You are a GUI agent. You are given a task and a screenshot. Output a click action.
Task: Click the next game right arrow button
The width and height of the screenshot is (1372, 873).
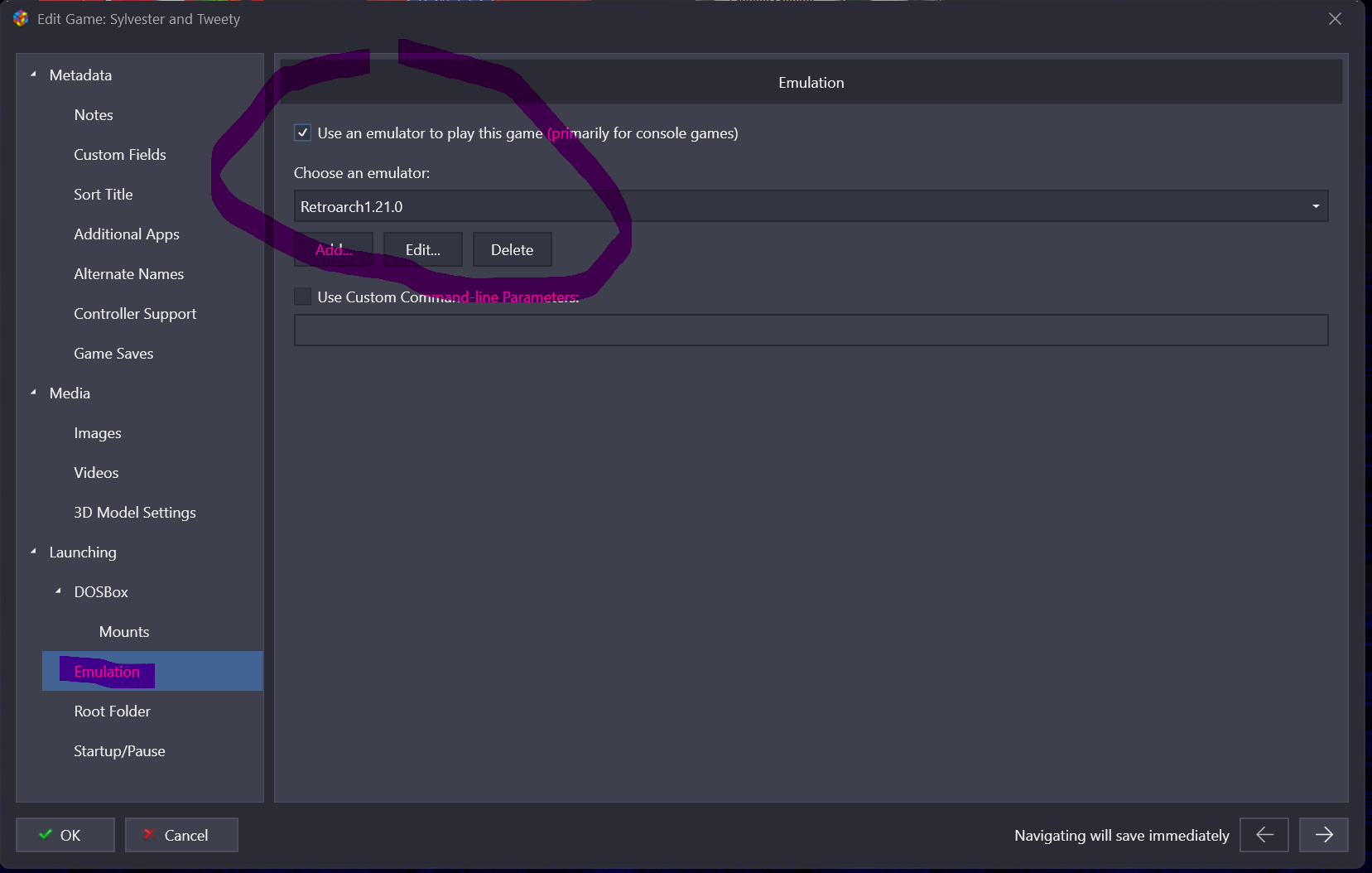tap(1323, 835)
